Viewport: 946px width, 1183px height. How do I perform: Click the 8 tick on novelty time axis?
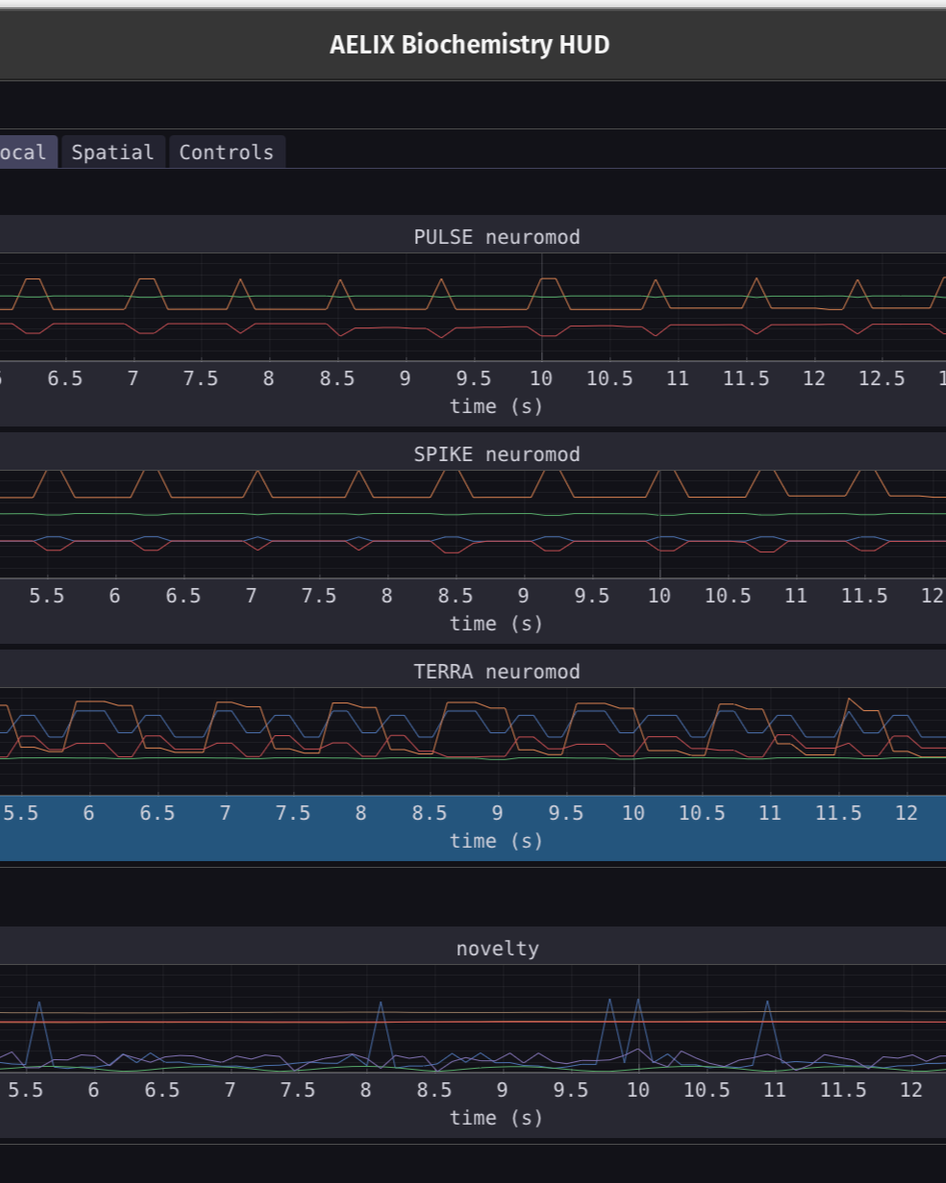366,1090
